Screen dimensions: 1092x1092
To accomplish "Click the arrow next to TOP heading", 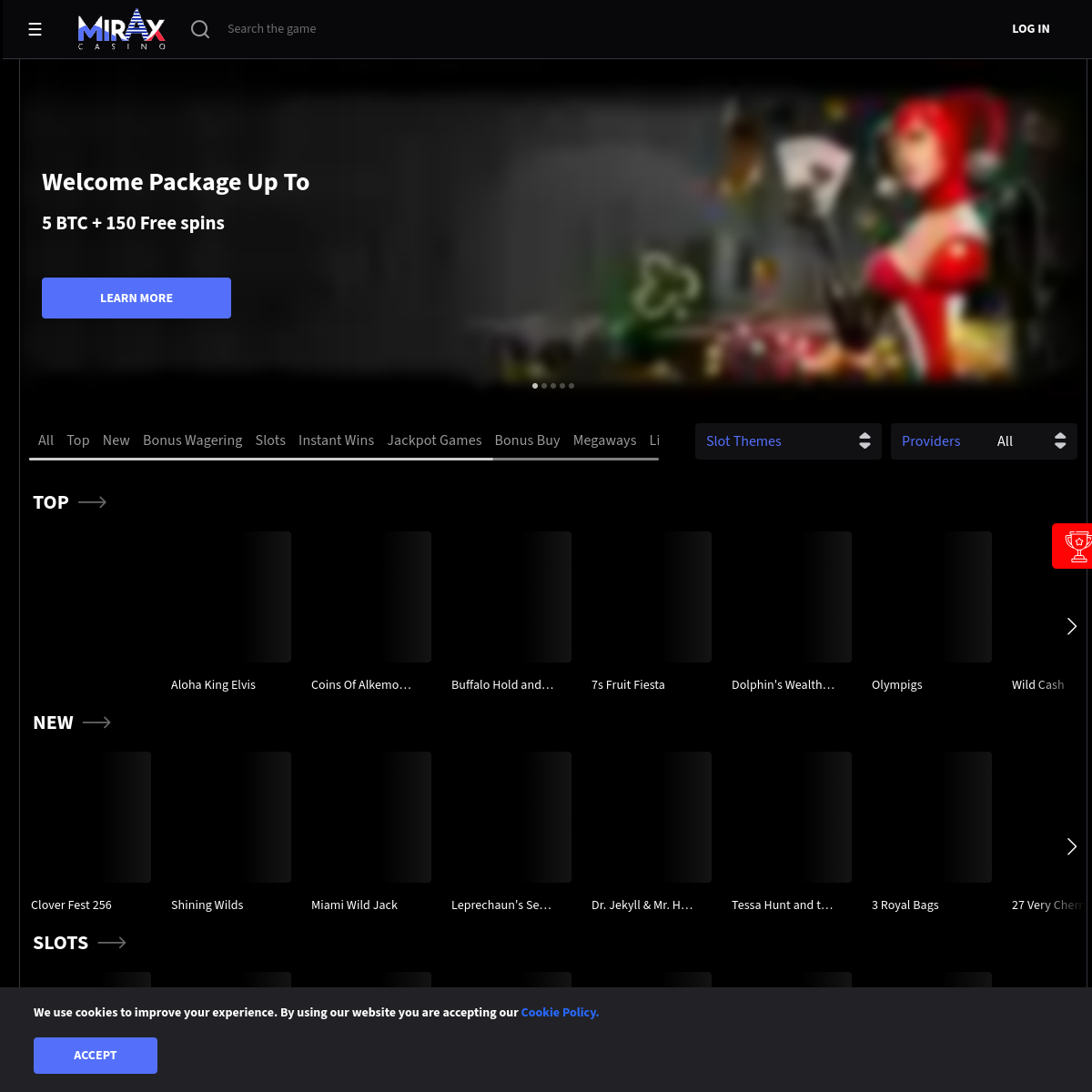I will click(x=92, y=501).
